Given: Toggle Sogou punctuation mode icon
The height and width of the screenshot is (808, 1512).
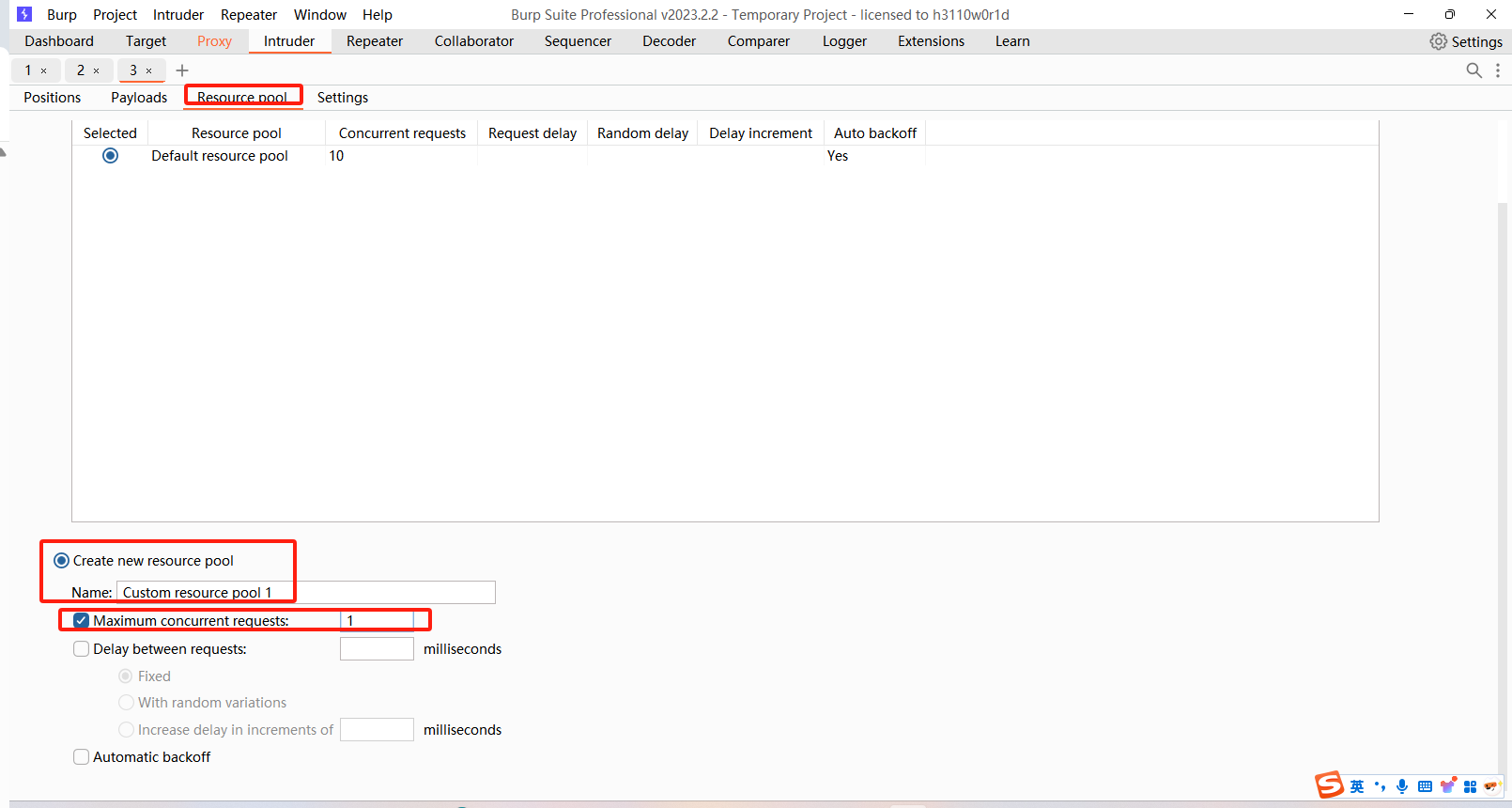Looking at the screenshot, I should (x=1380, y=786).
